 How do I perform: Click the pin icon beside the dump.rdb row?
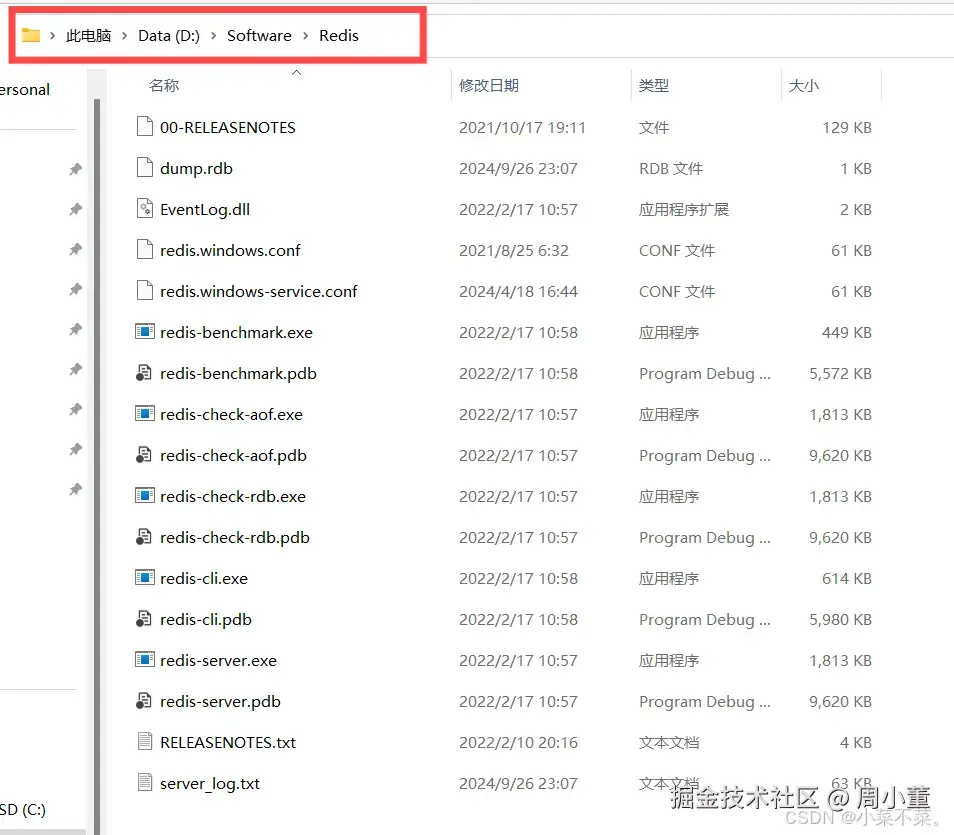pyautogui.click(x=75, y=169)
